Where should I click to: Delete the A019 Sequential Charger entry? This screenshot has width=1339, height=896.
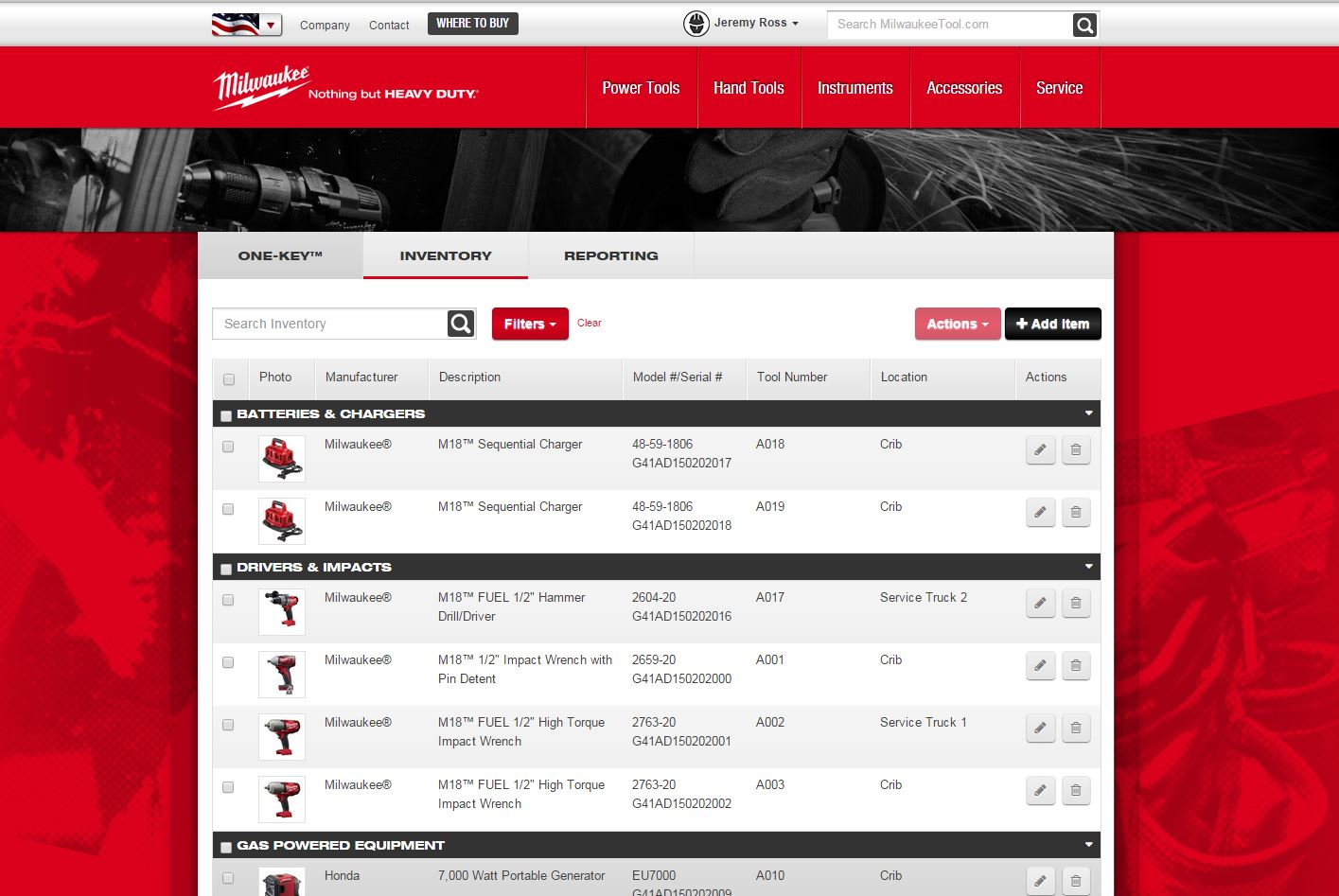[1076, 513]
